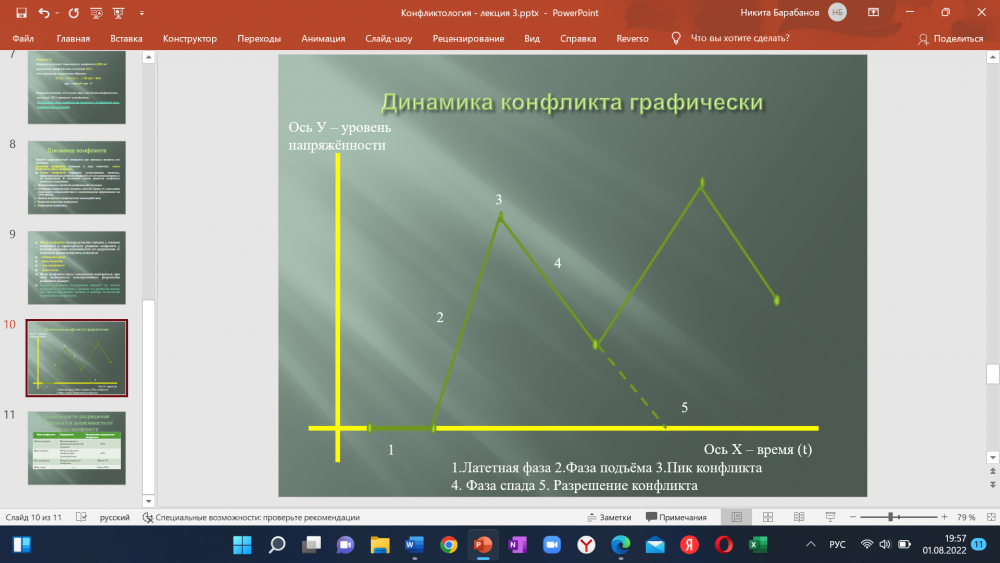Switch to the Главная tab
This screenshot has height=563, width=1000.
click(73, 38)
